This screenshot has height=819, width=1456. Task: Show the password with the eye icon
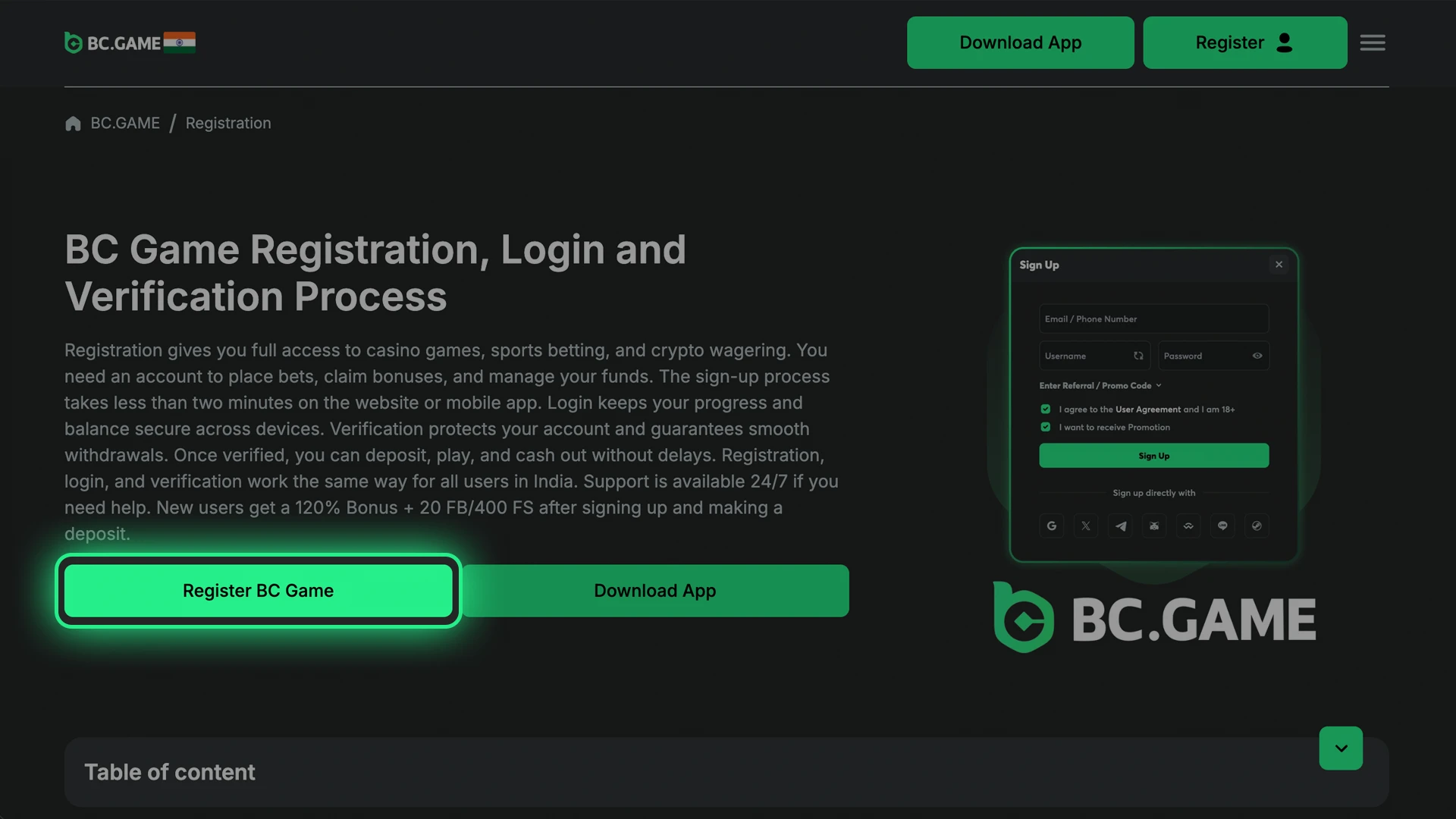[1257, 355]
